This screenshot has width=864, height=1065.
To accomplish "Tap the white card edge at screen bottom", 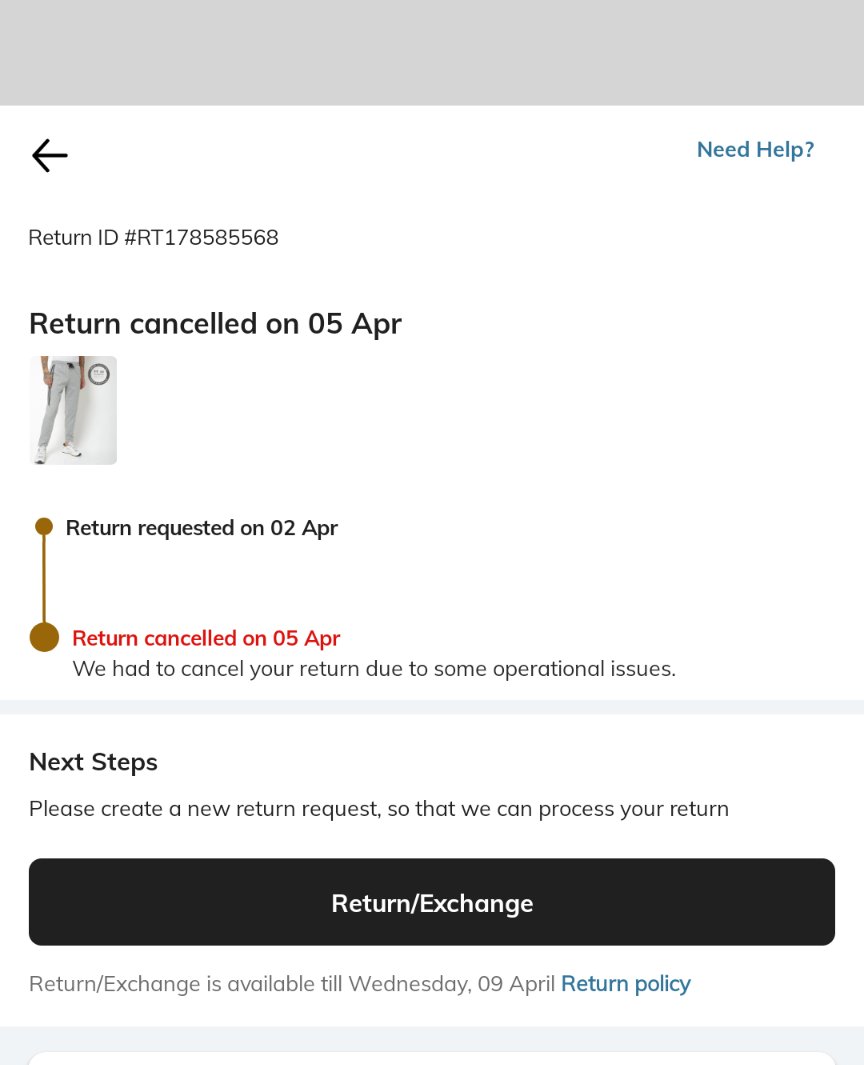I will 432,1058.
